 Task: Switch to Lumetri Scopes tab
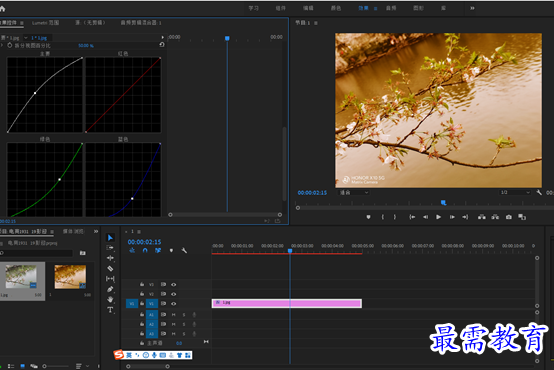coord(46,23)
